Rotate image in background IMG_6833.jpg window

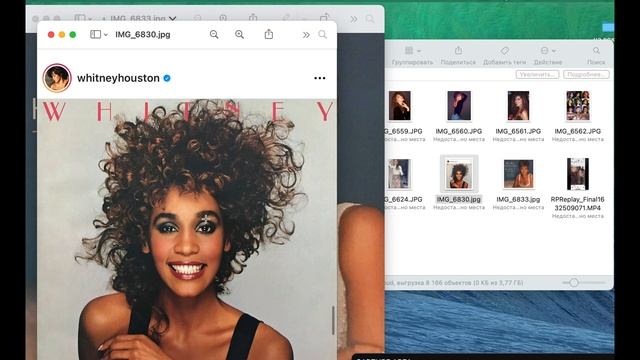pyautogui.click(x=324, y=18)
